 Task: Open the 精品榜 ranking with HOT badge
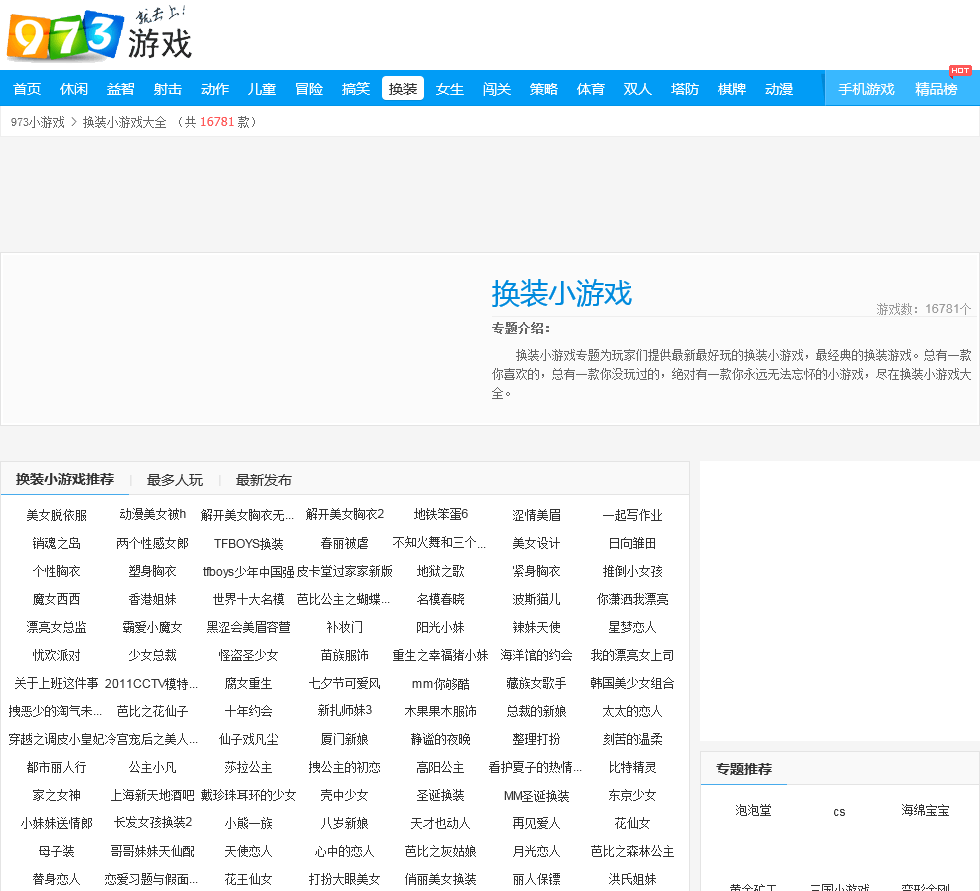[x=936, y=89]
